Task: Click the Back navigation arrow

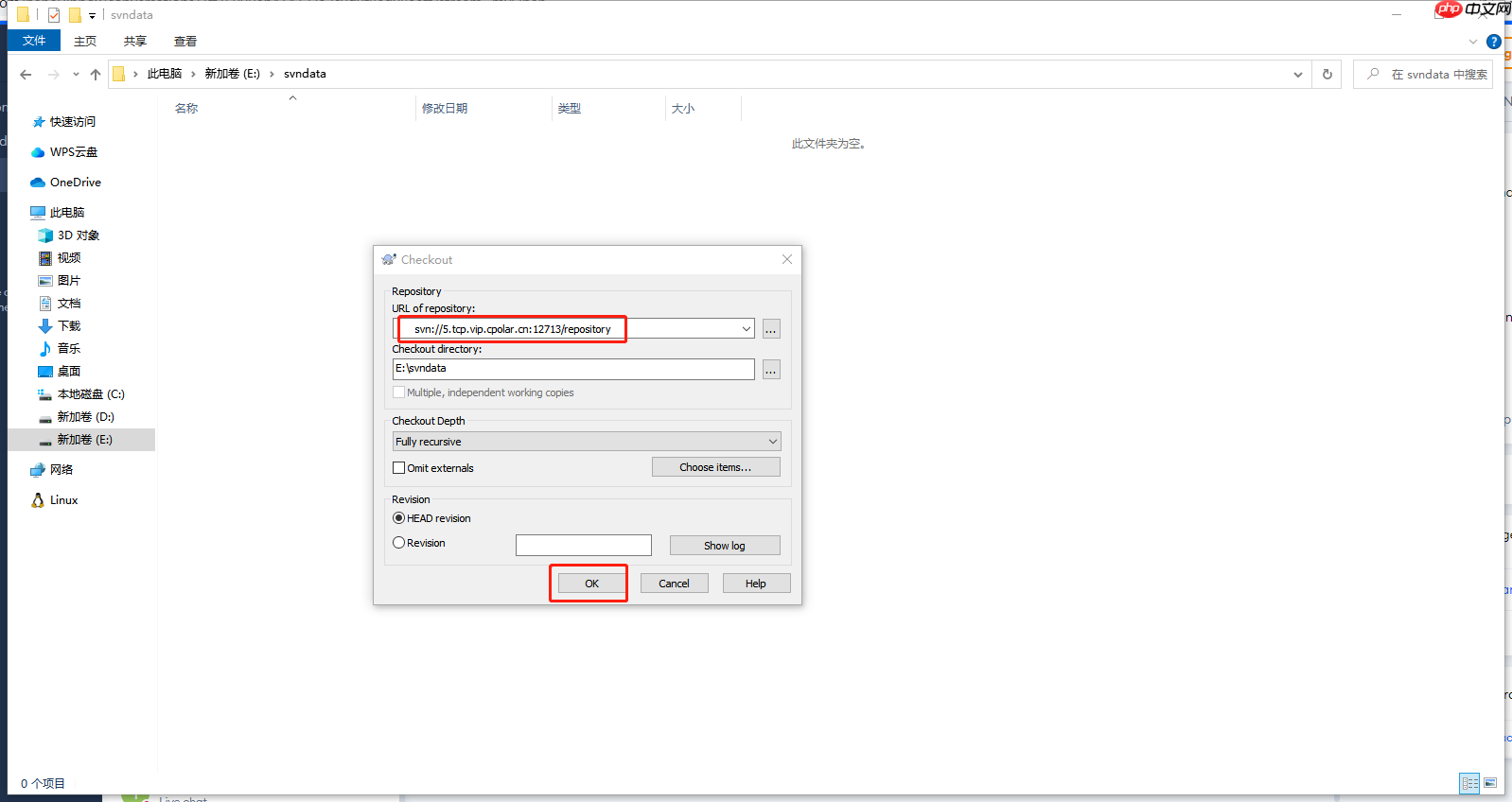Action: (26, 74)
